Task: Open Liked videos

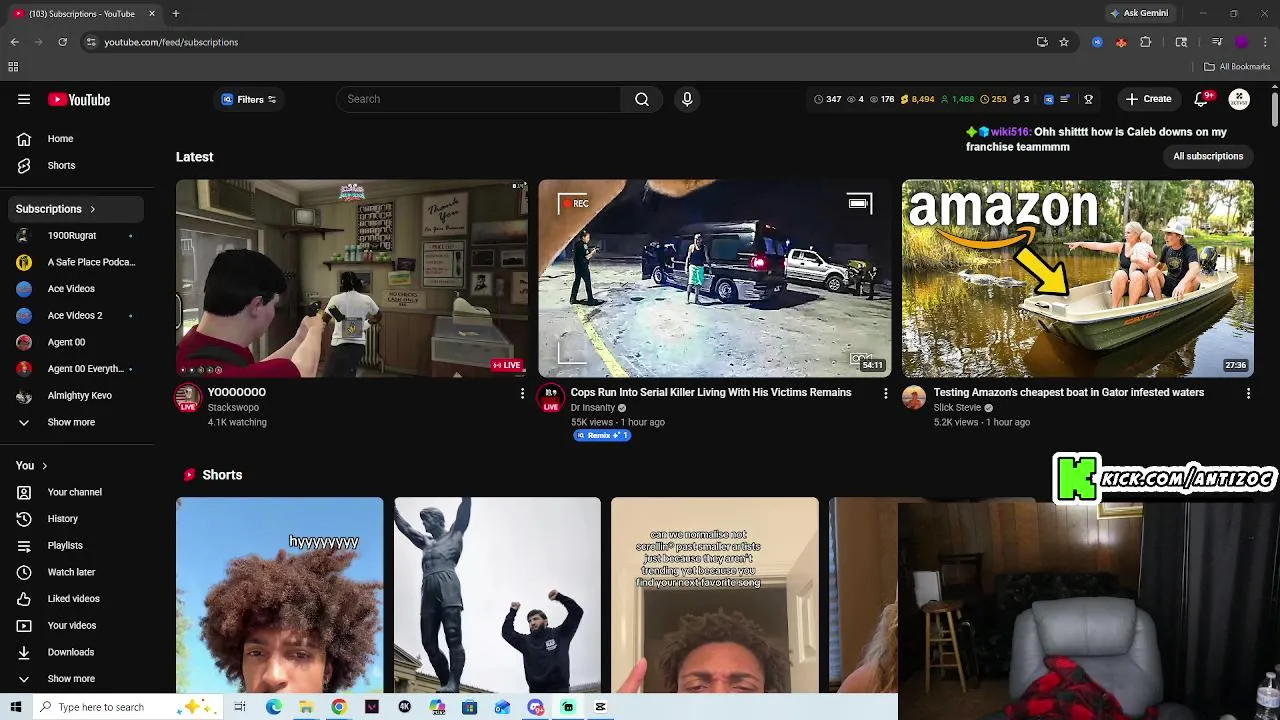Action: pos(76,599)
